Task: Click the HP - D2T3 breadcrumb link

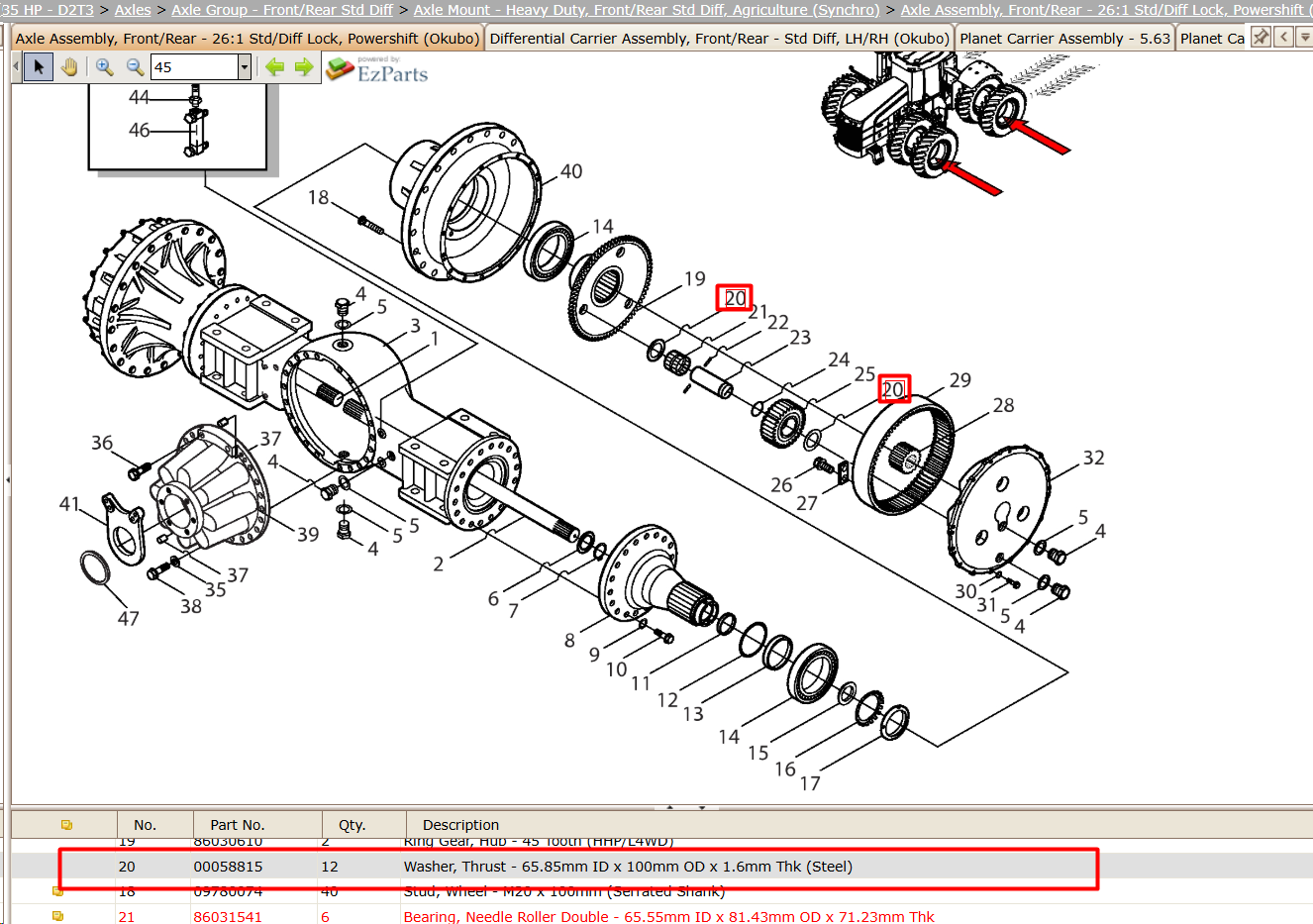Action: point(47,10)
